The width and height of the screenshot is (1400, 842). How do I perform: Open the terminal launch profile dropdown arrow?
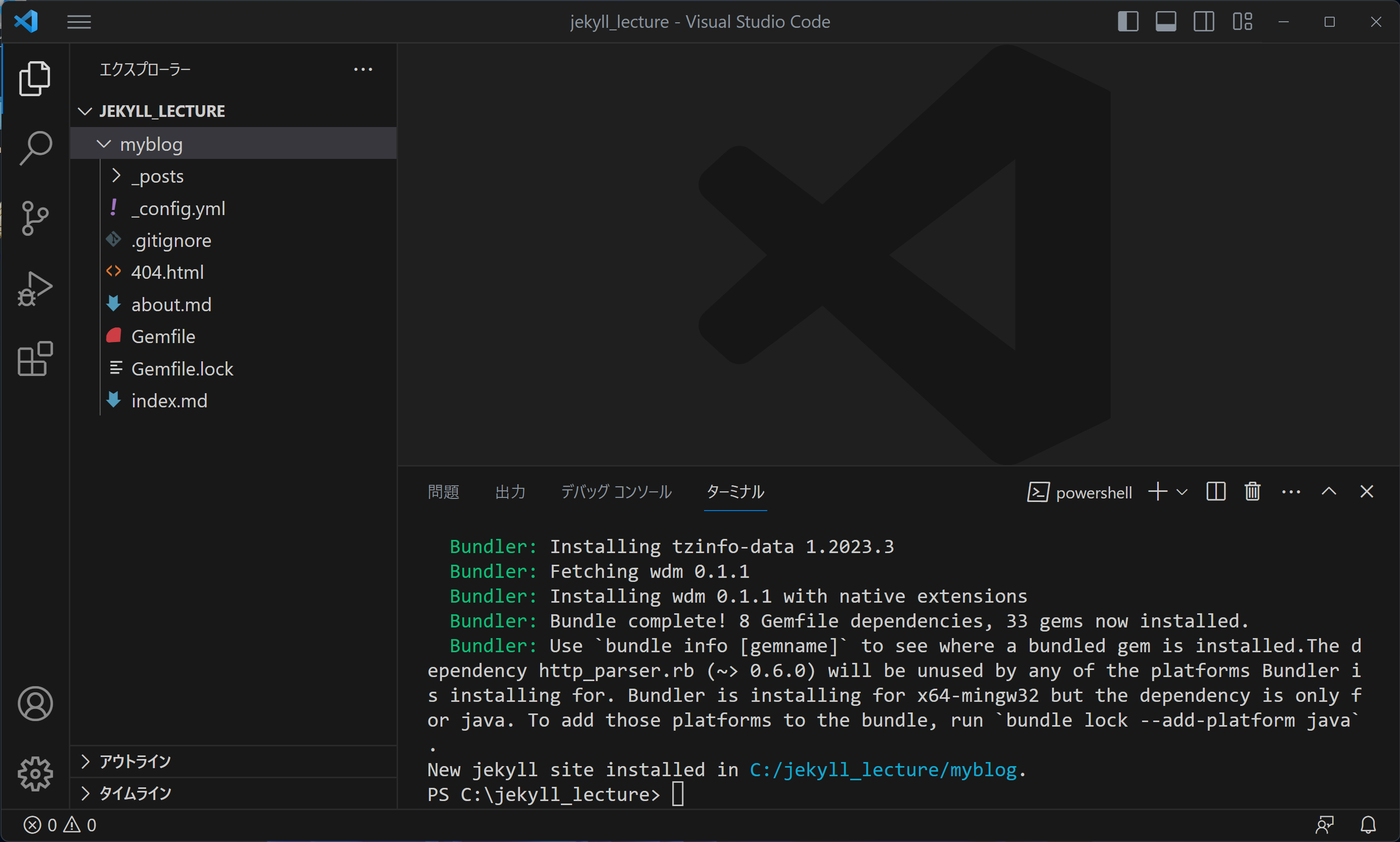point(1182,492)
